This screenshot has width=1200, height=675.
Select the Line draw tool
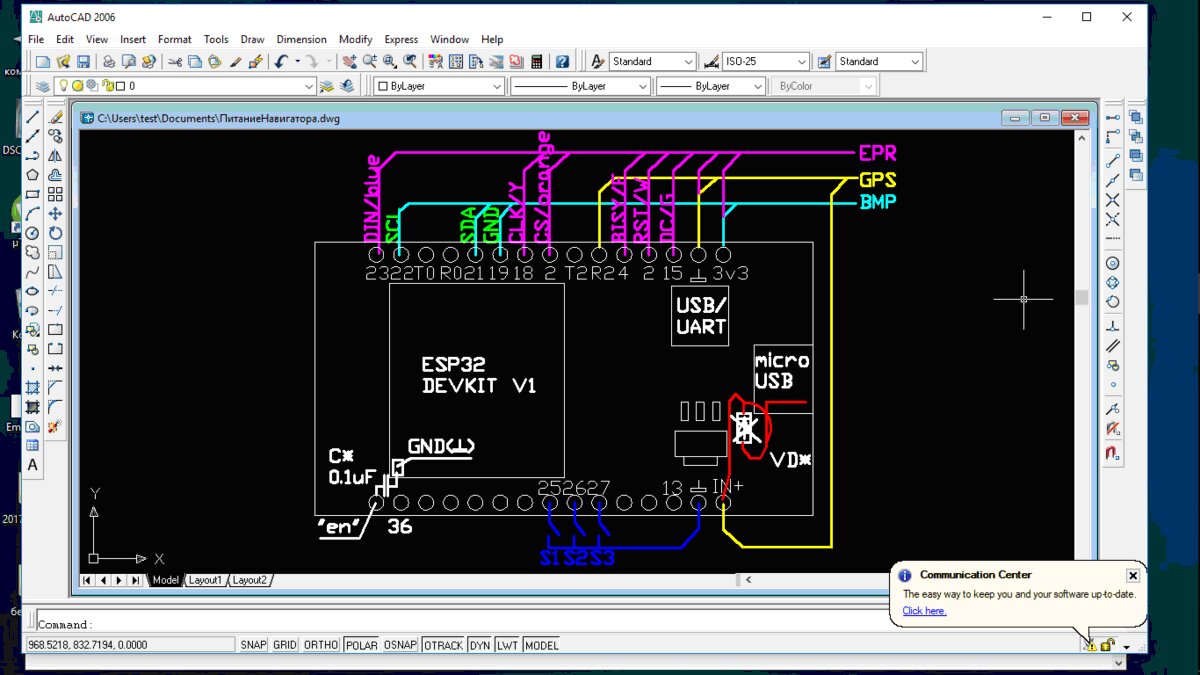(x=33, y=117)
